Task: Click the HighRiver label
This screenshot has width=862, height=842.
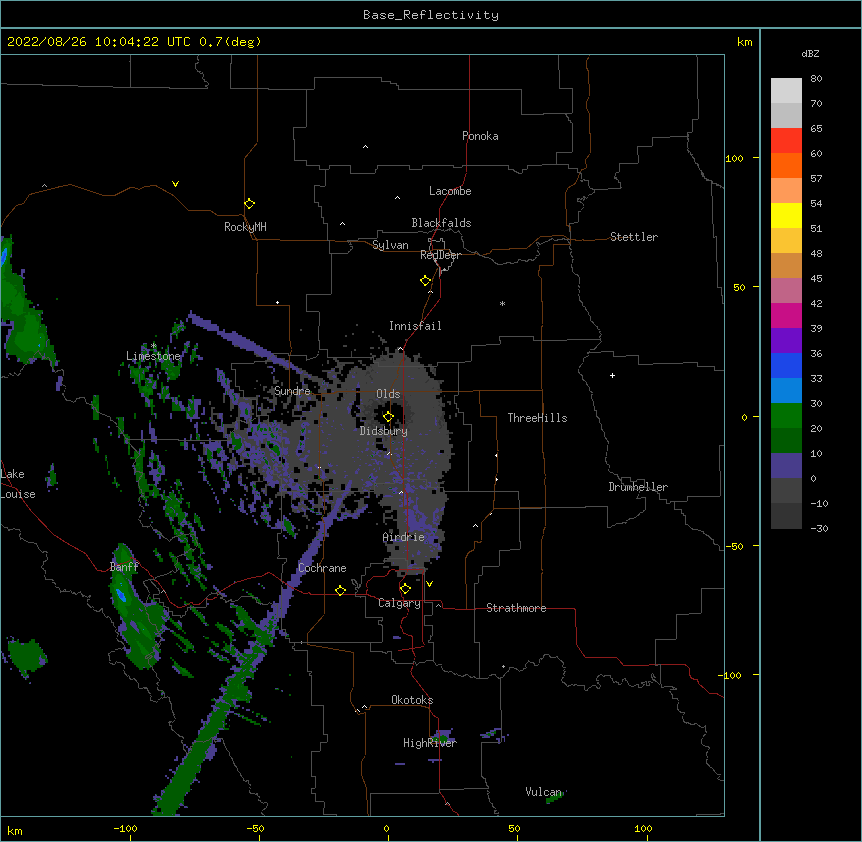Action: 430,743
